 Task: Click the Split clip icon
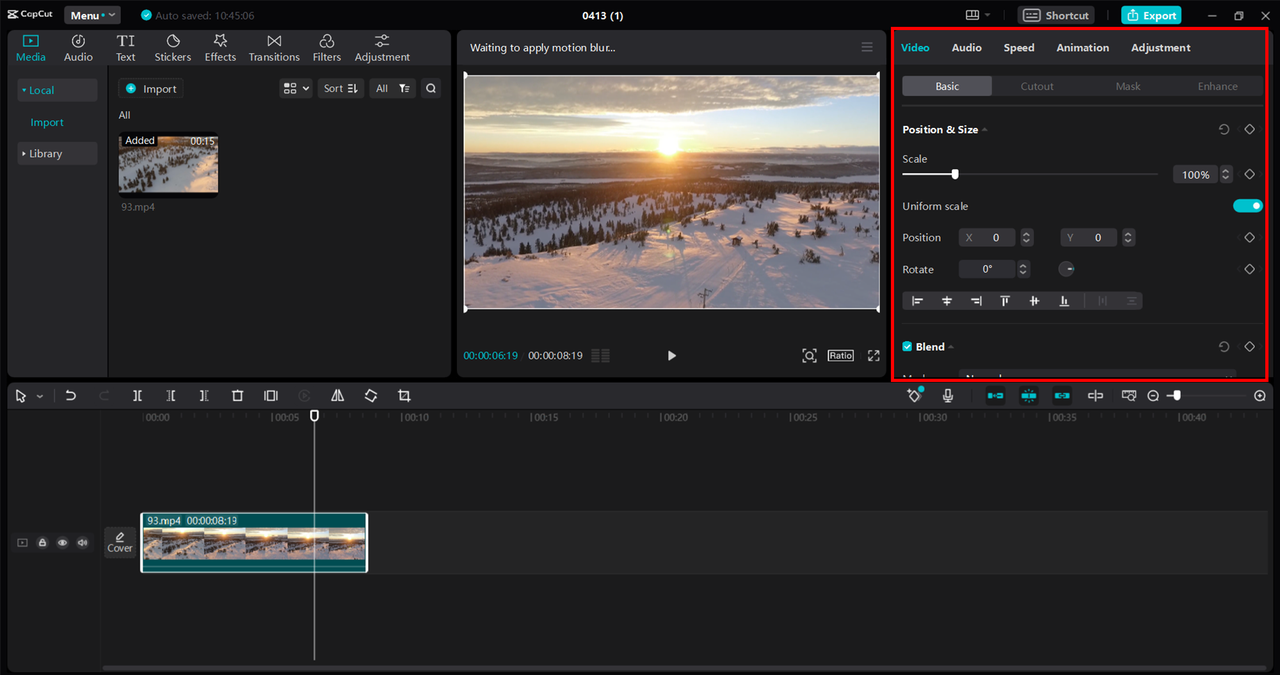(137, 396)
